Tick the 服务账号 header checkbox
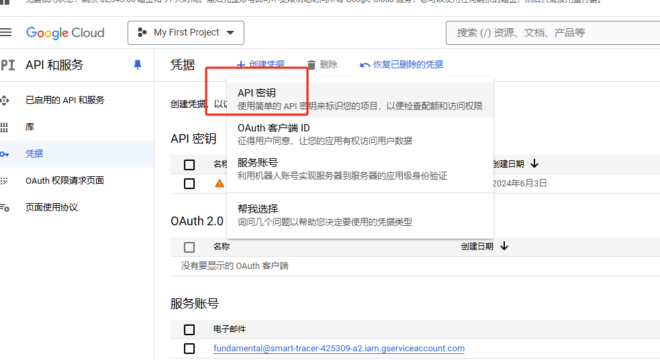This screenshot has height=360, width=660. click(189, 329)
